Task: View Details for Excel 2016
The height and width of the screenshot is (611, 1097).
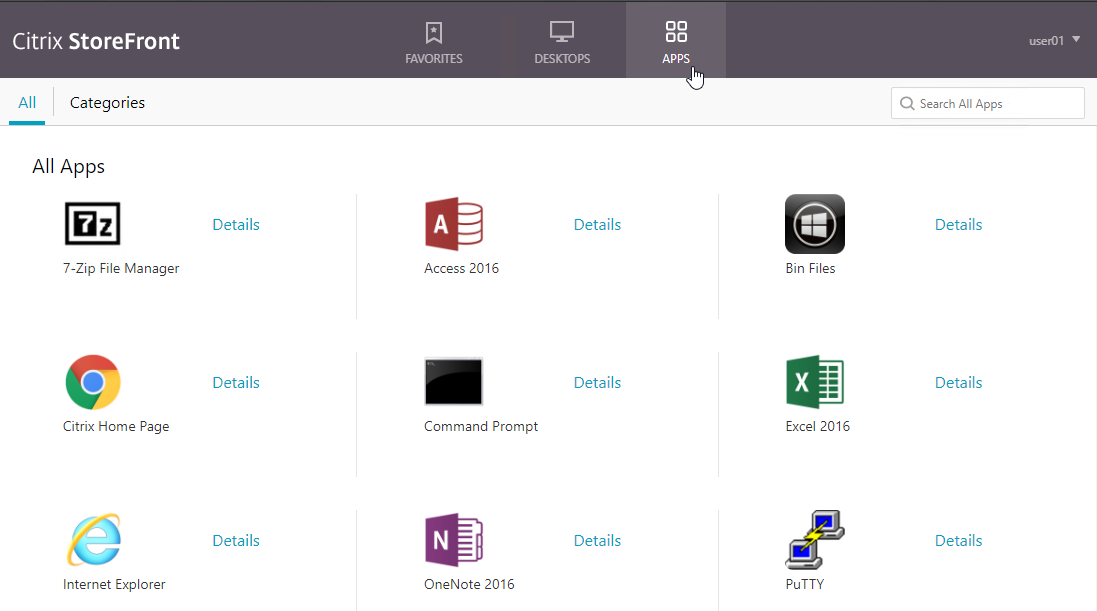Action: 958,383
